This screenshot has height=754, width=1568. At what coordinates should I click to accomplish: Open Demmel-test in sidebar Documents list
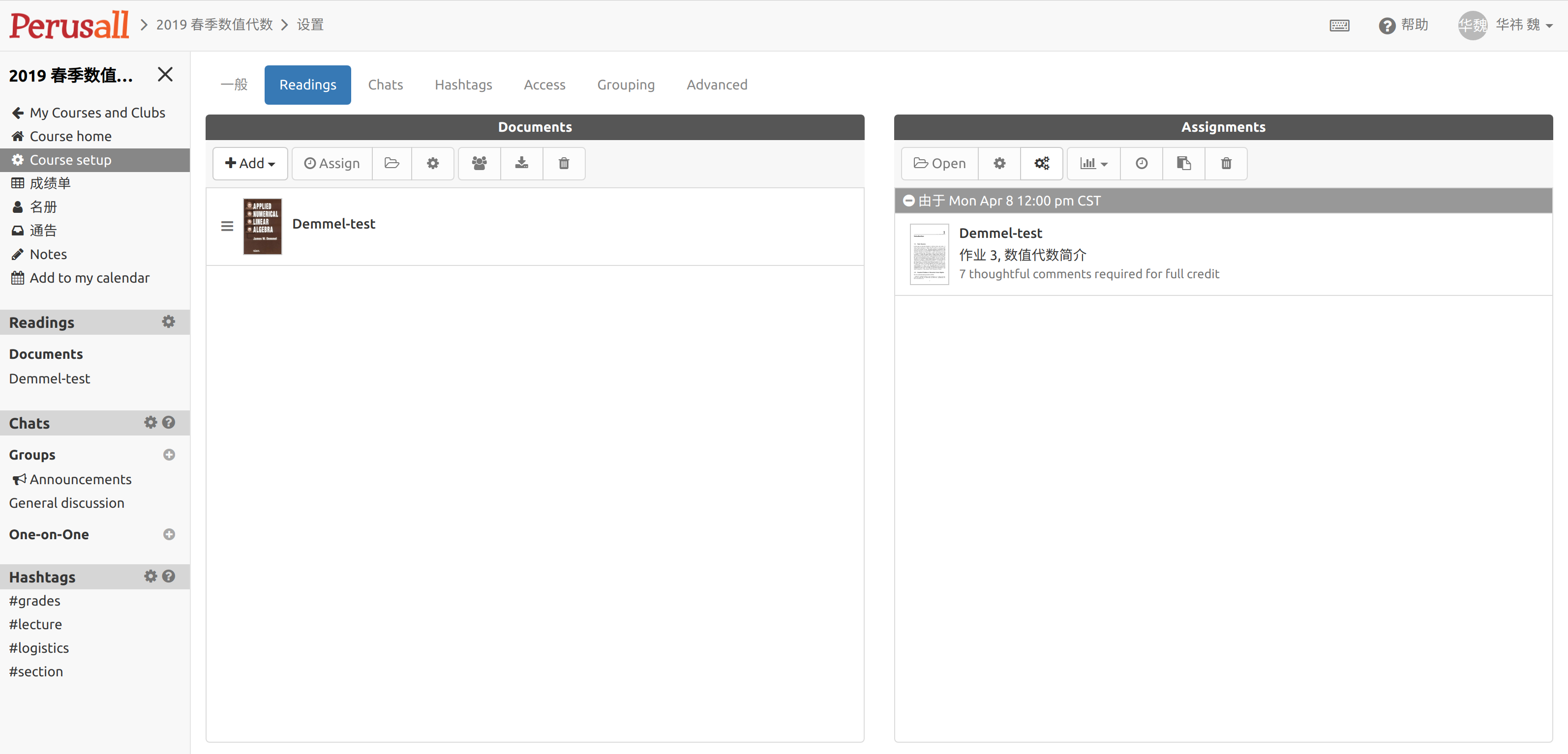pos(49,378)
